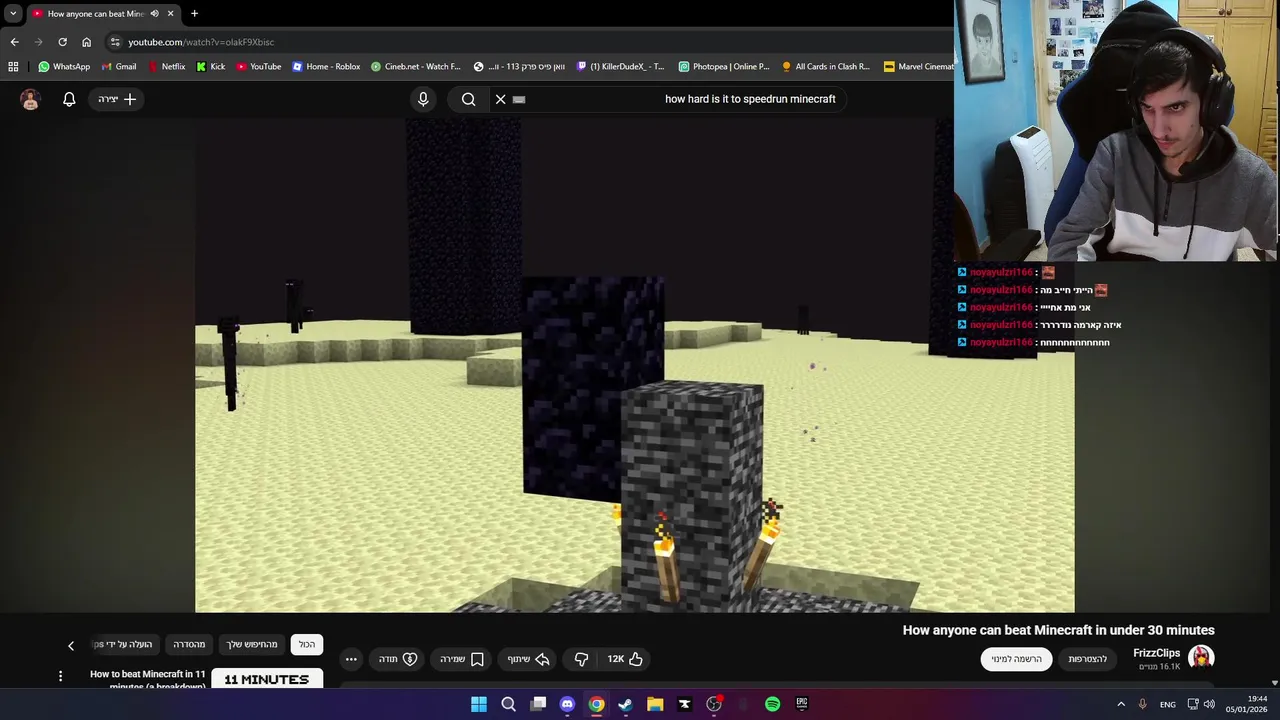Viewport: 1280px width, 720px height.
Task: Open the Chrome apps grid
Action: pyautogui.click(x=13, y=66)
